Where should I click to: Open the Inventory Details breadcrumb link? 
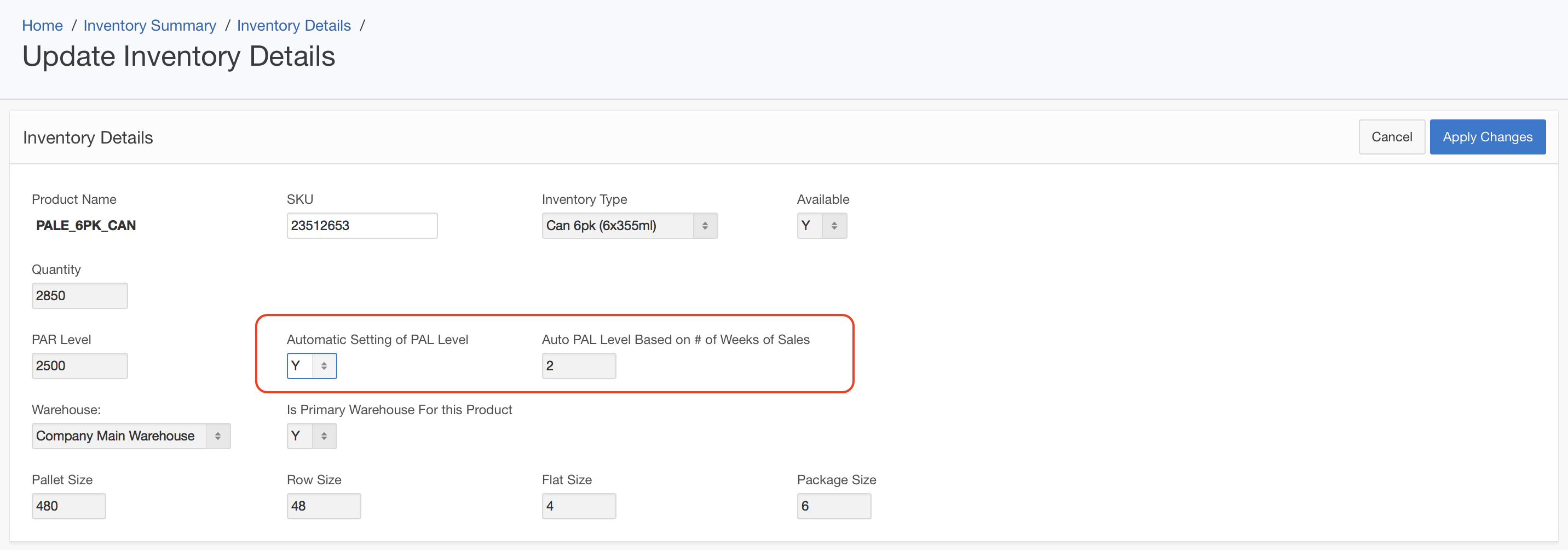coord(293,26)
